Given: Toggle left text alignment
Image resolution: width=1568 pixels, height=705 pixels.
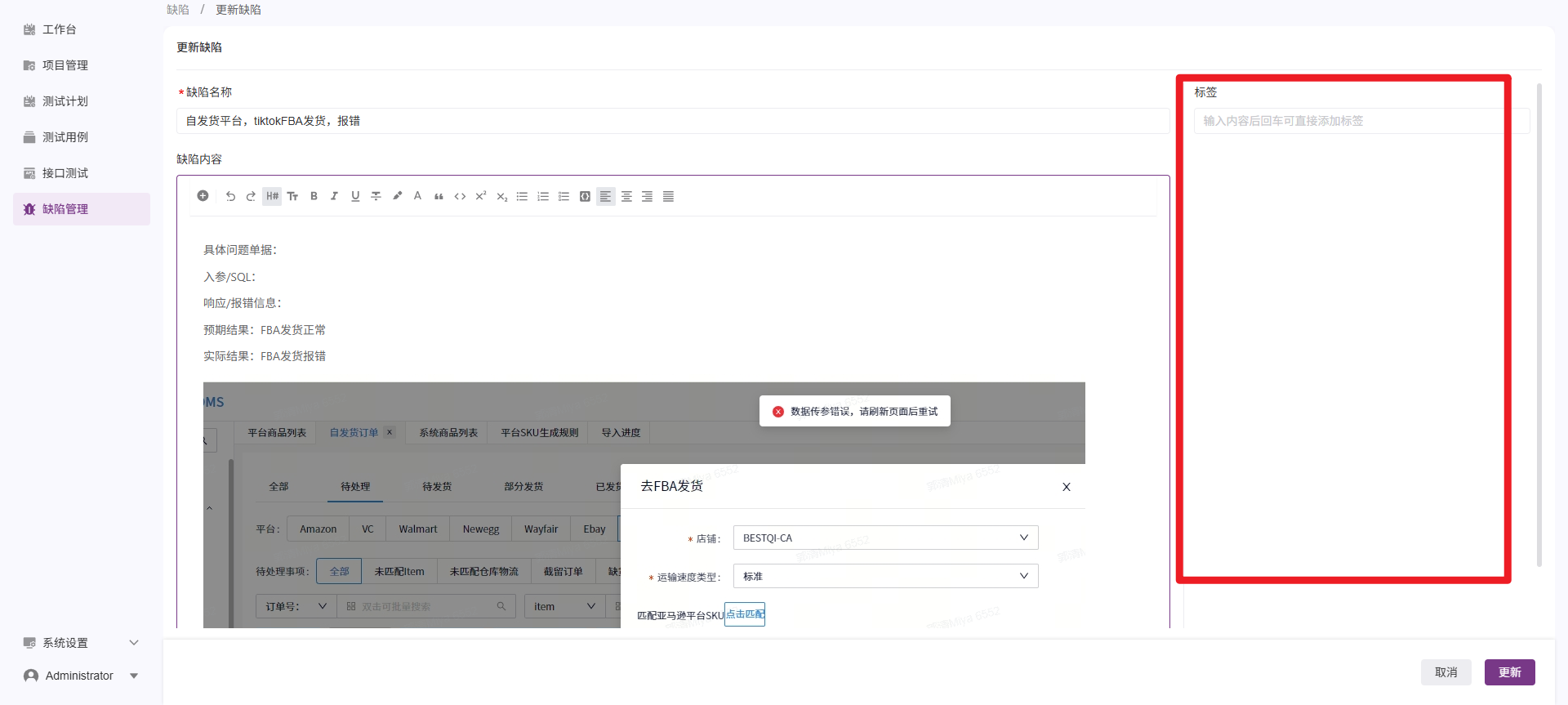Looking at the screenshot, I should [x=605, y=196].
